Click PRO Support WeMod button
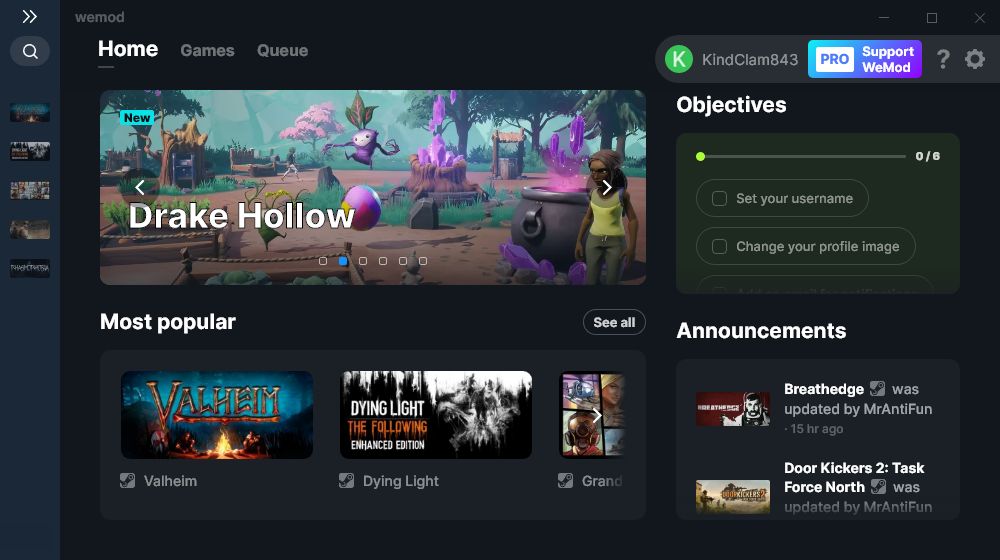1000x560 pixels. 864,59
